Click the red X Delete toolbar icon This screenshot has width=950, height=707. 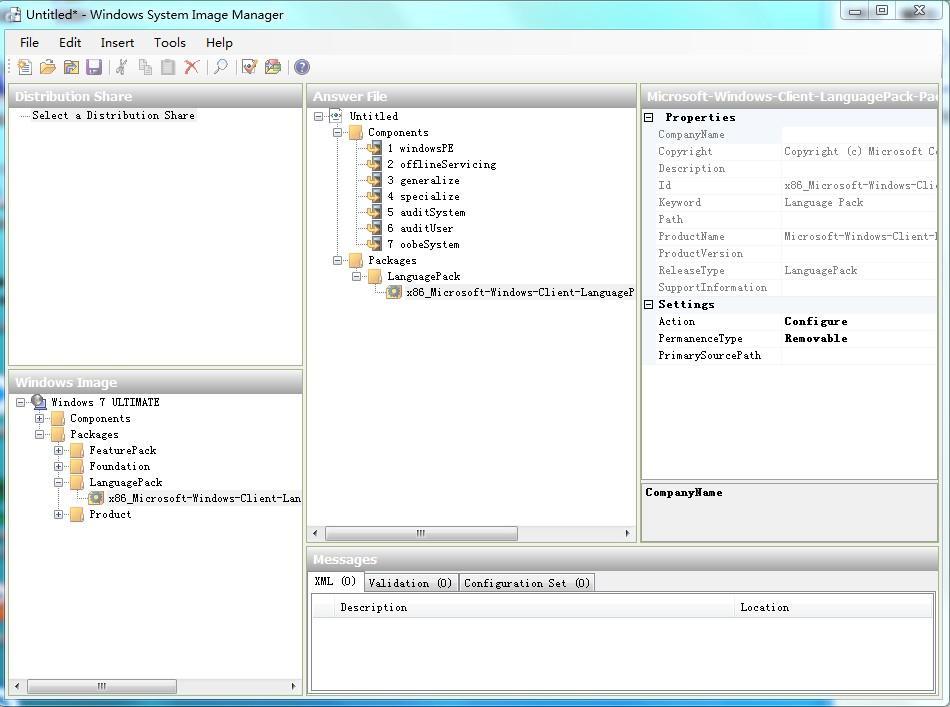coord(191,67)
